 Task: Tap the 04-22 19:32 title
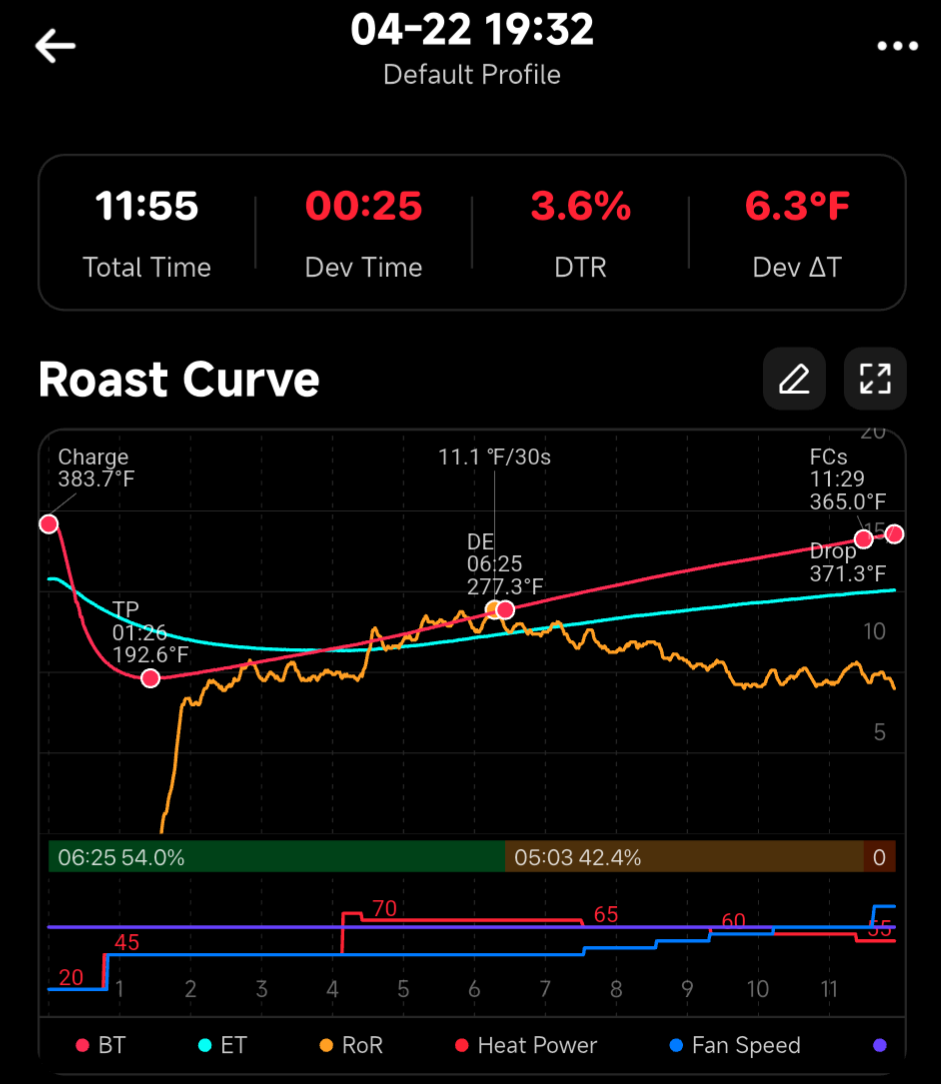tap(472, 30)
